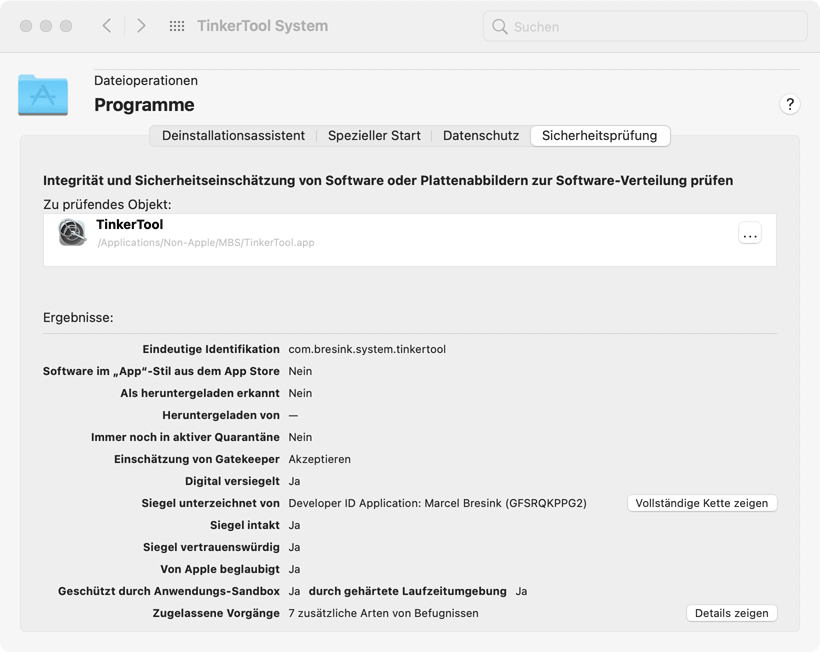Click the magnifying glass search icon
The width and height of the screenshot is (820, 652).
coord(500,27)
